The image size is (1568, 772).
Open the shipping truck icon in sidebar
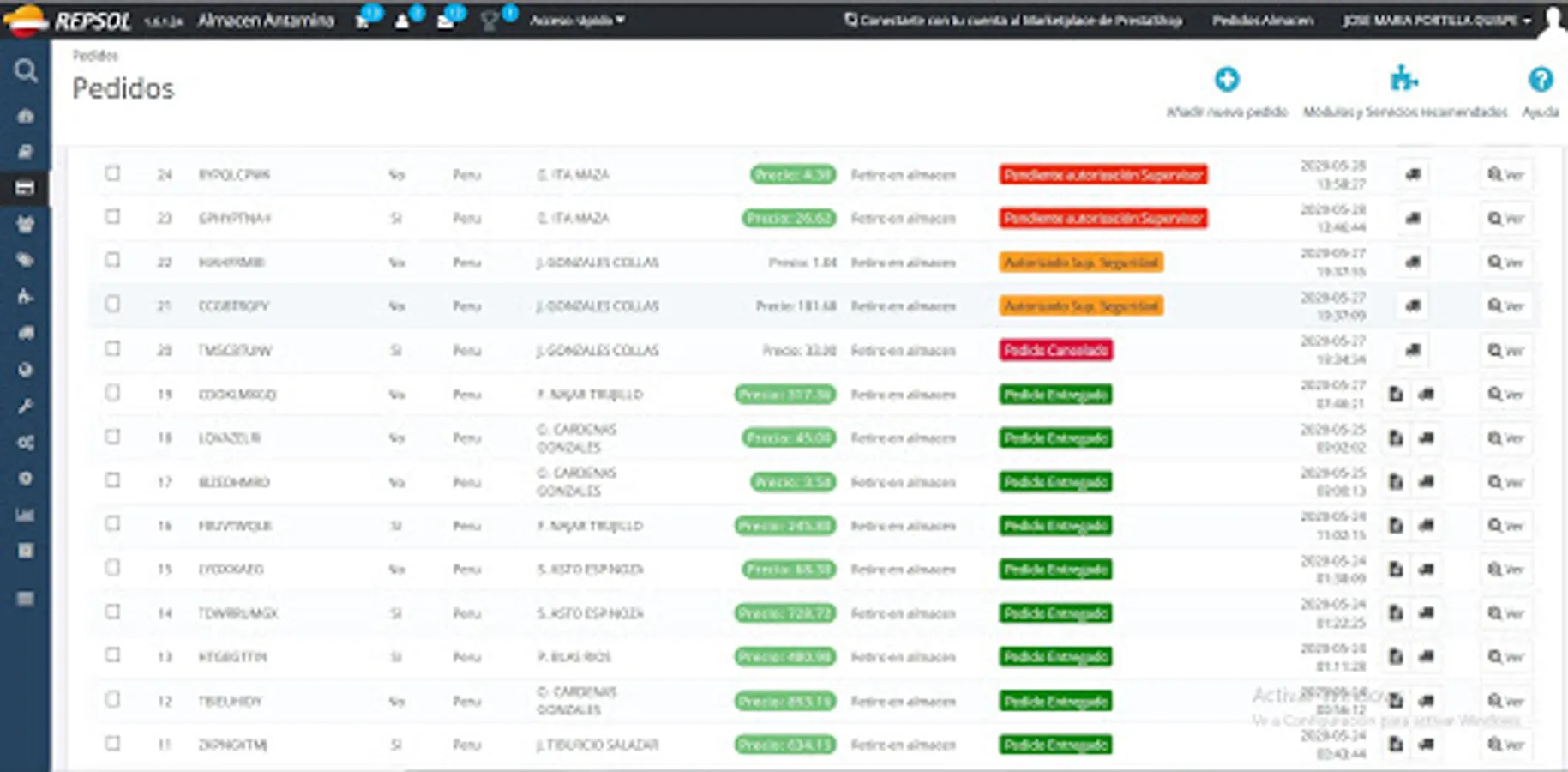(26, 333)
